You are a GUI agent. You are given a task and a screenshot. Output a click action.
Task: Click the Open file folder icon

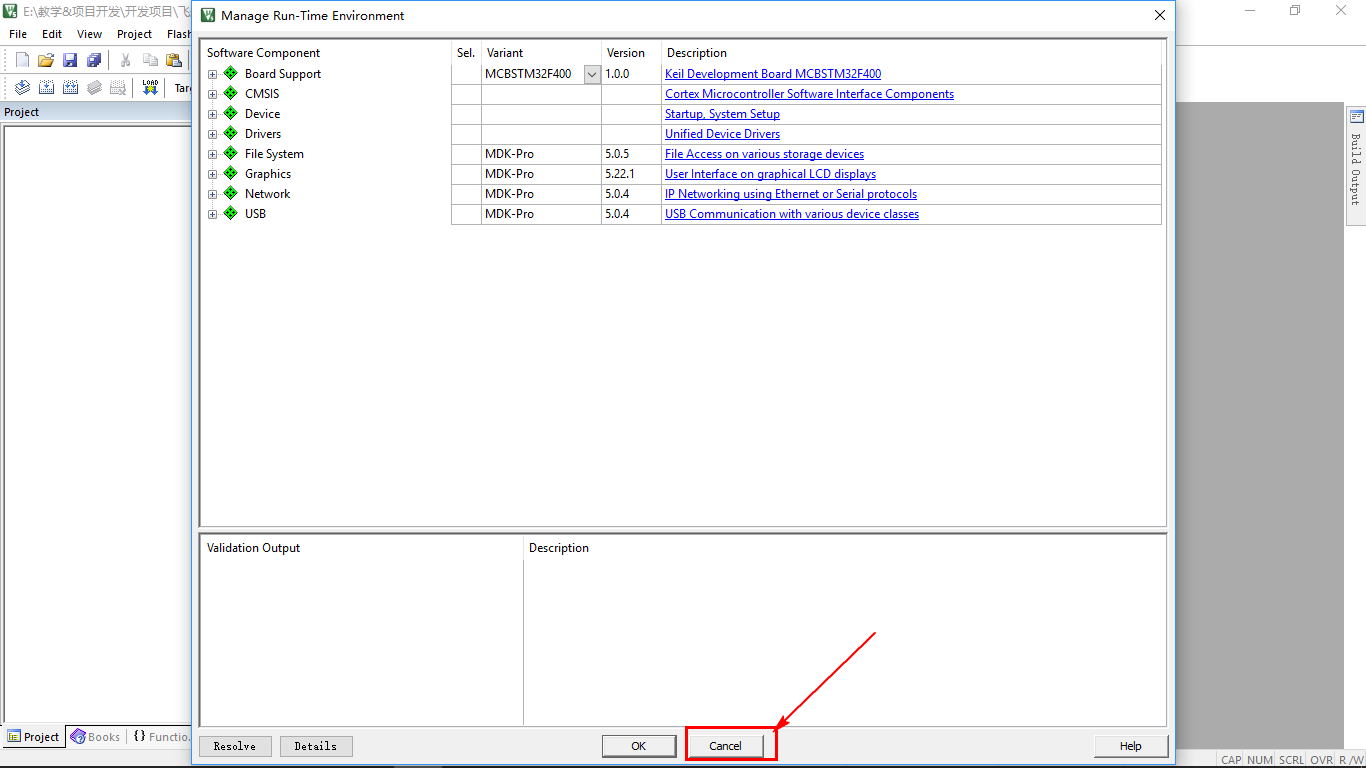point(46,60)
